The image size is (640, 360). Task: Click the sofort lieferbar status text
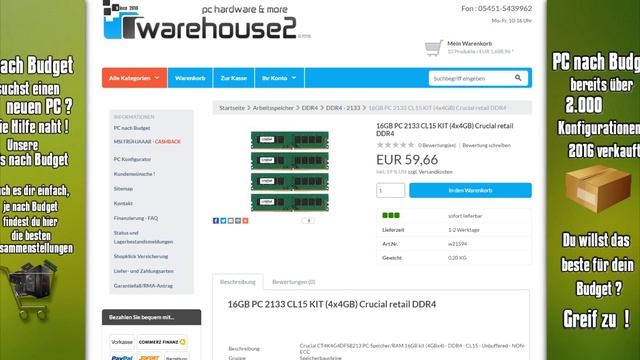pyautogui.click(x=465, y=216)
